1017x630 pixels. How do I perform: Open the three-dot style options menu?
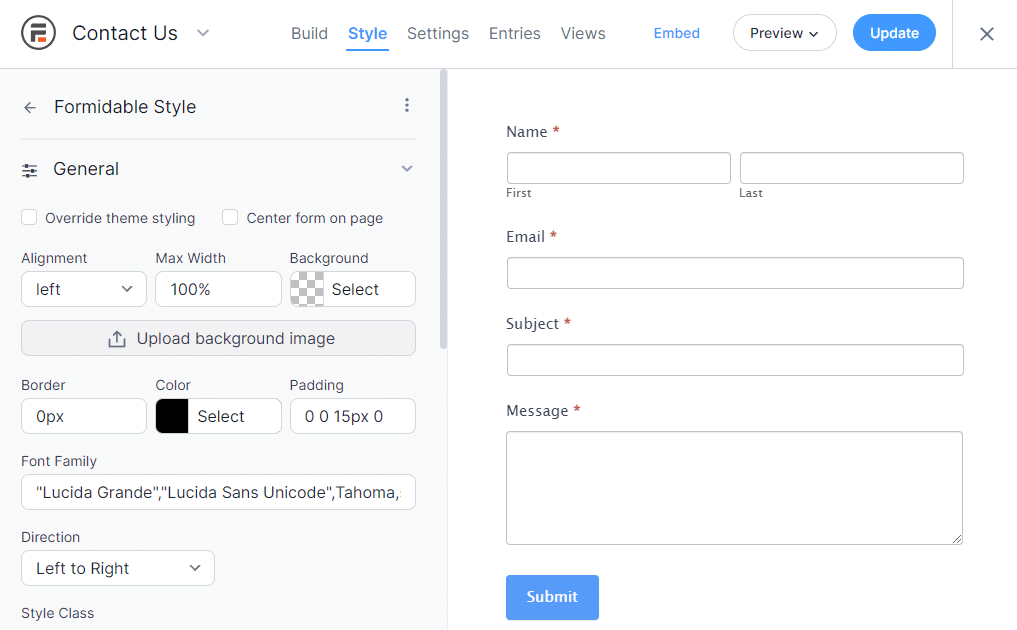click(x=407, y=106)
